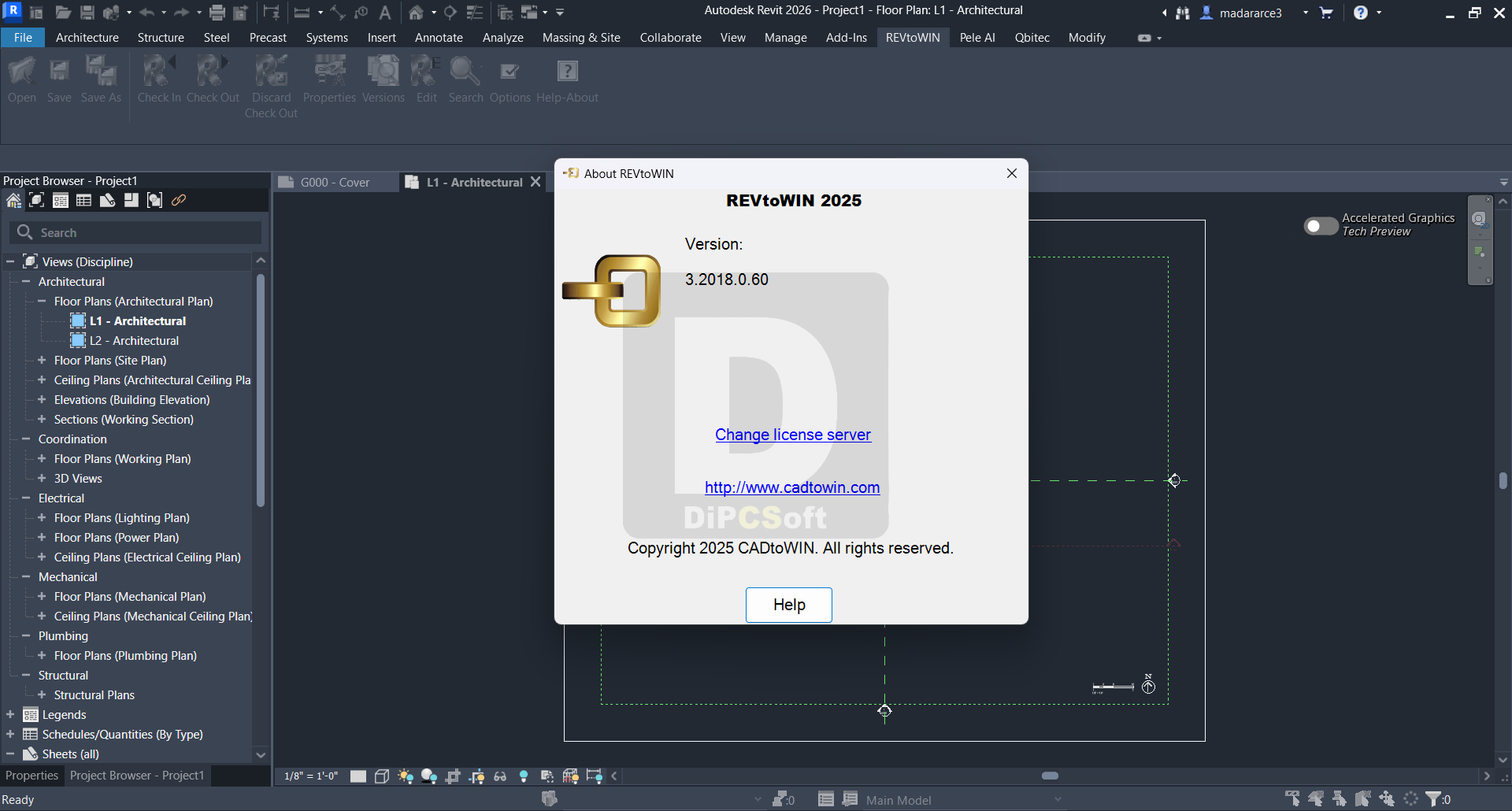Click the Main Model design options field
This screenshot has width=1512, height=811.
[x=964, y=800]
